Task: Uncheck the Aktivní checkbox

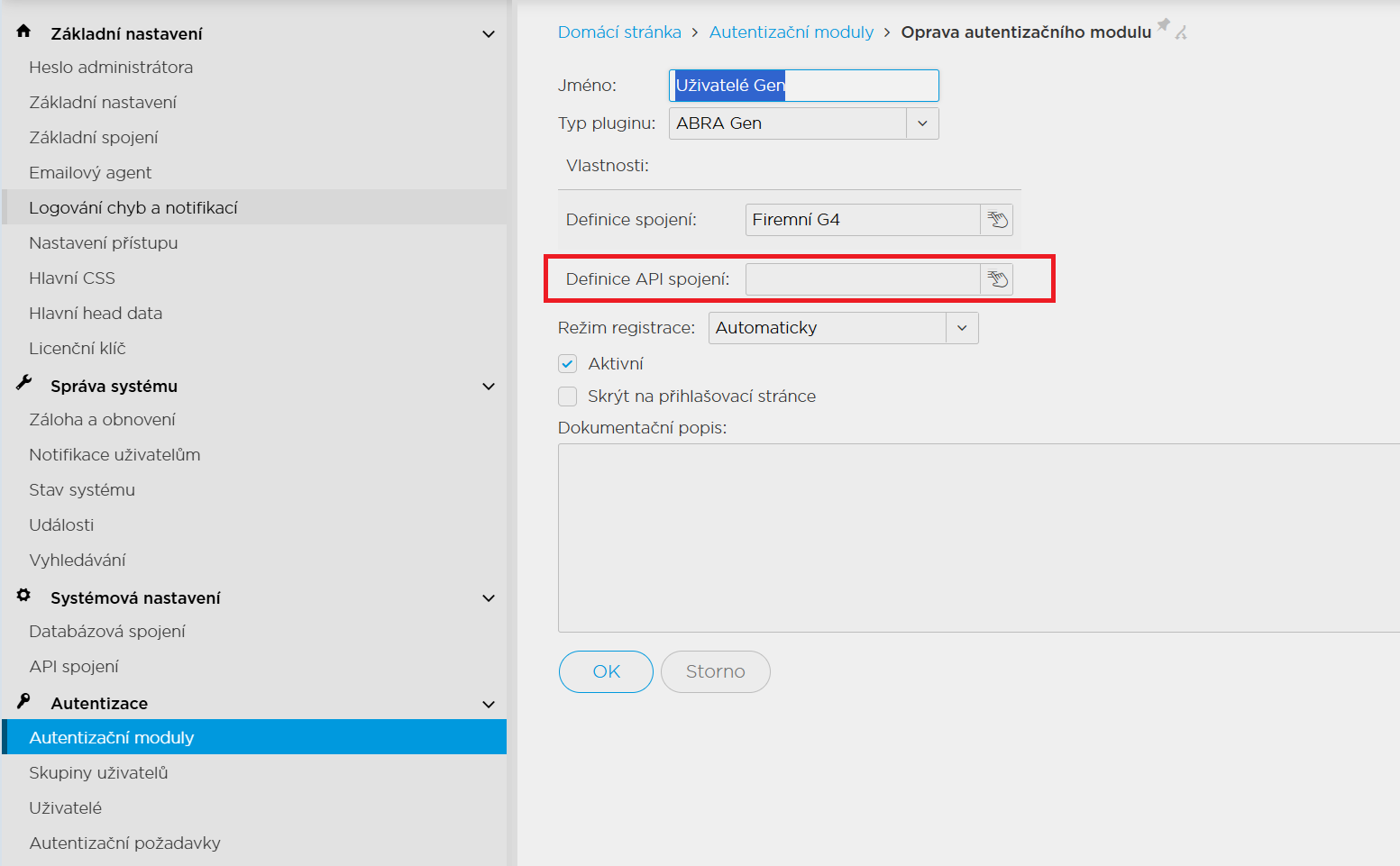Action: tap(568, 364)
